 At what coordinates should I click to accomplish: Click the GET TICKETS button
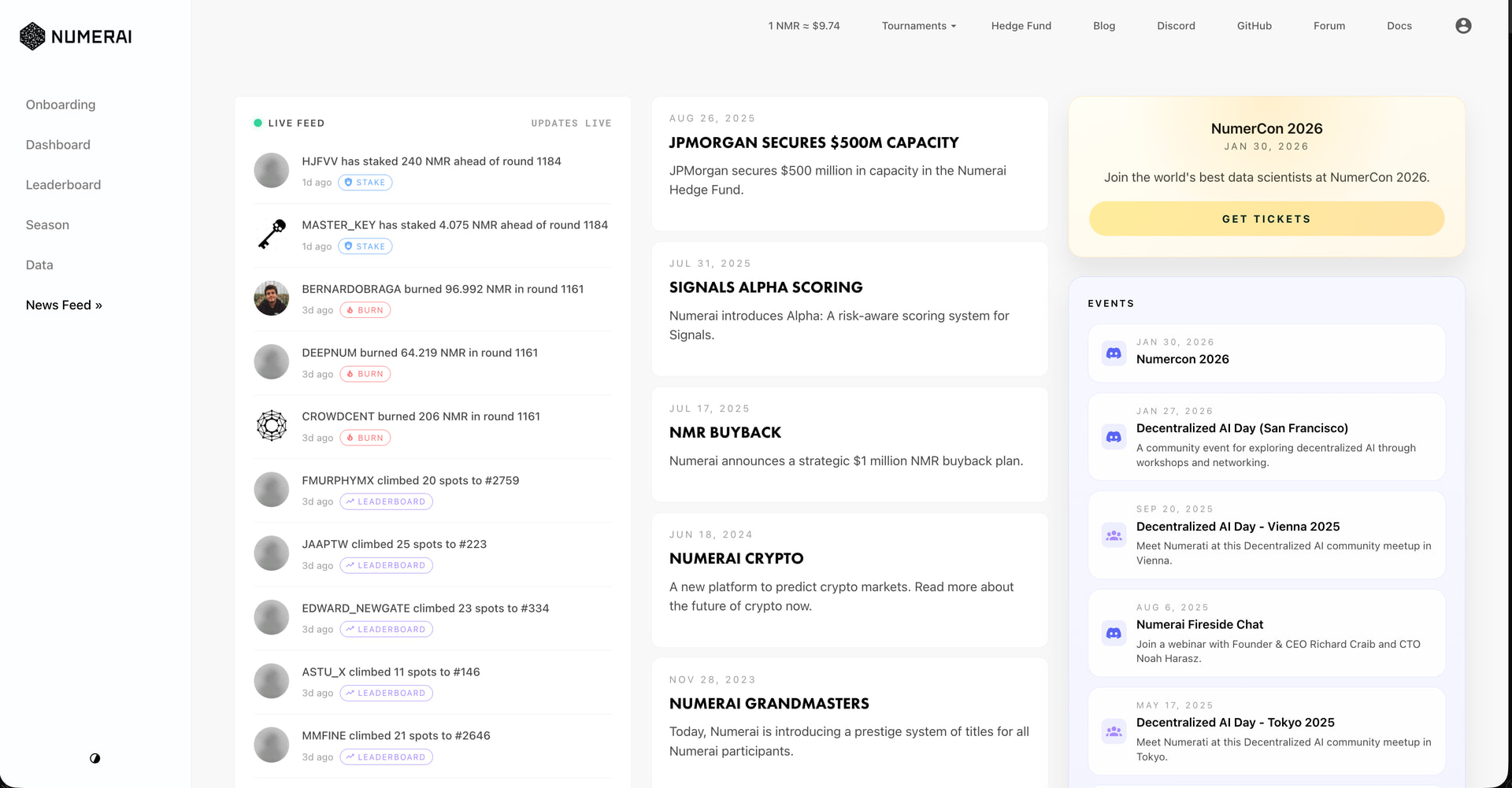[1266, 219]
